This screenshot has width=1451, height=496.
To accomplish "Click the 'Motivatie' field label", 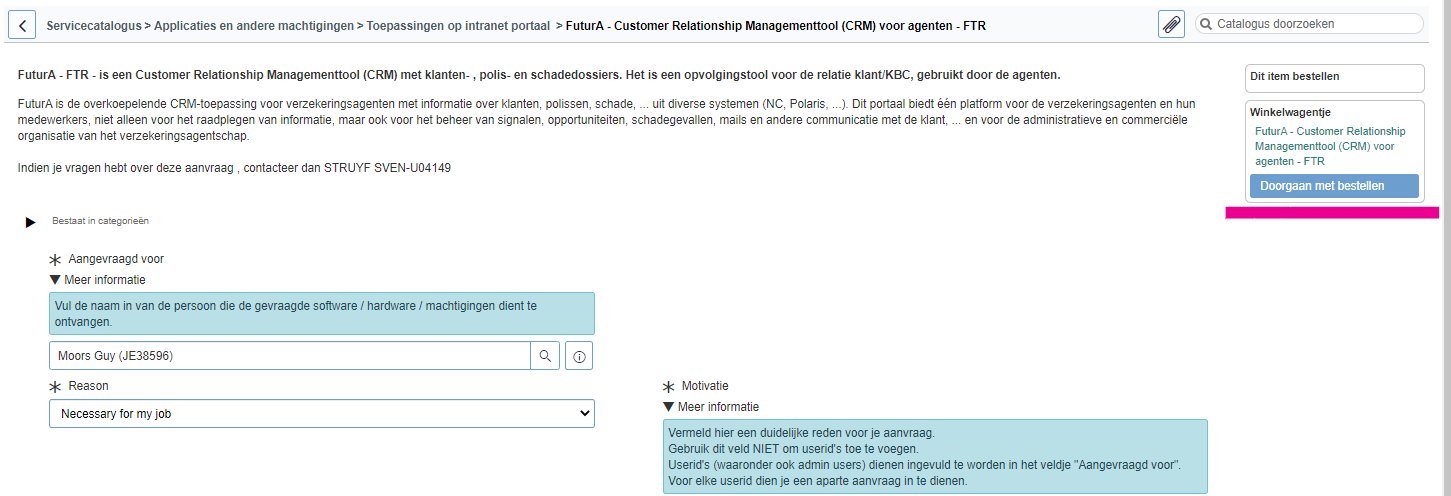I will 705,386.
